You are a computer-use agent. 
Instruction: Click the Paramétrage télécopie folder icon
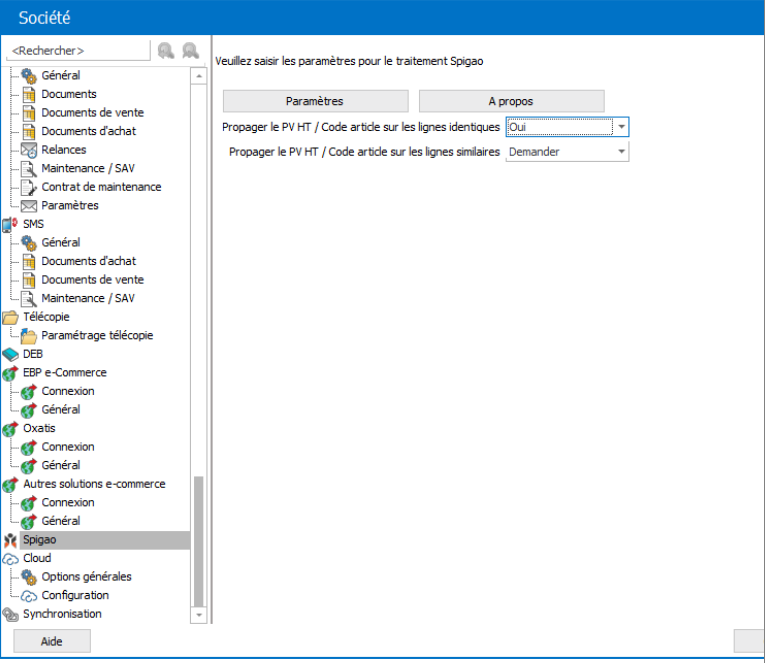[29, 336]
